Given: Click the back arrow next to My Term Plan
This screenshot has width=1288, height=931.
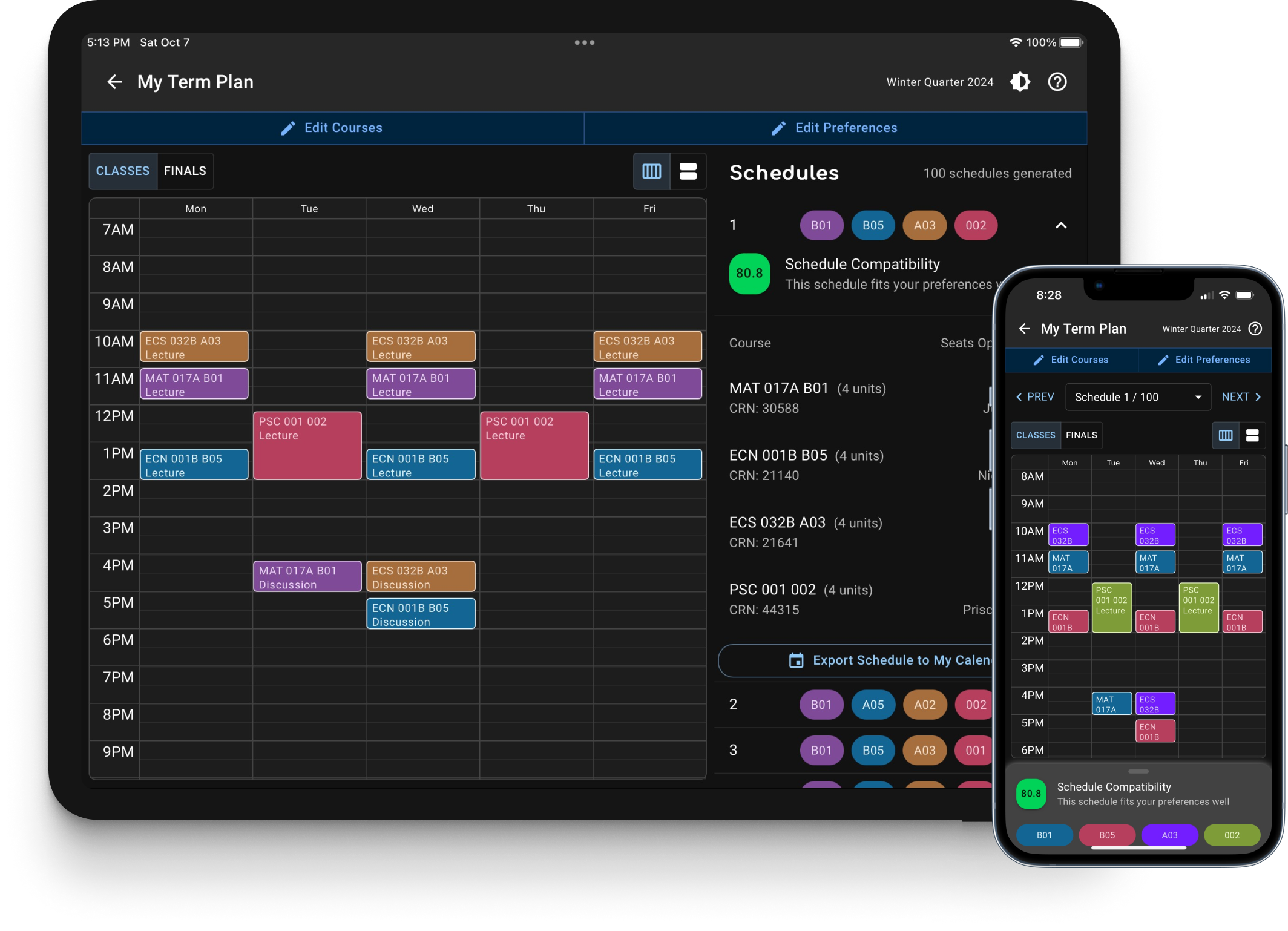Looking at the screenshot, I should (x=115, y=82).
